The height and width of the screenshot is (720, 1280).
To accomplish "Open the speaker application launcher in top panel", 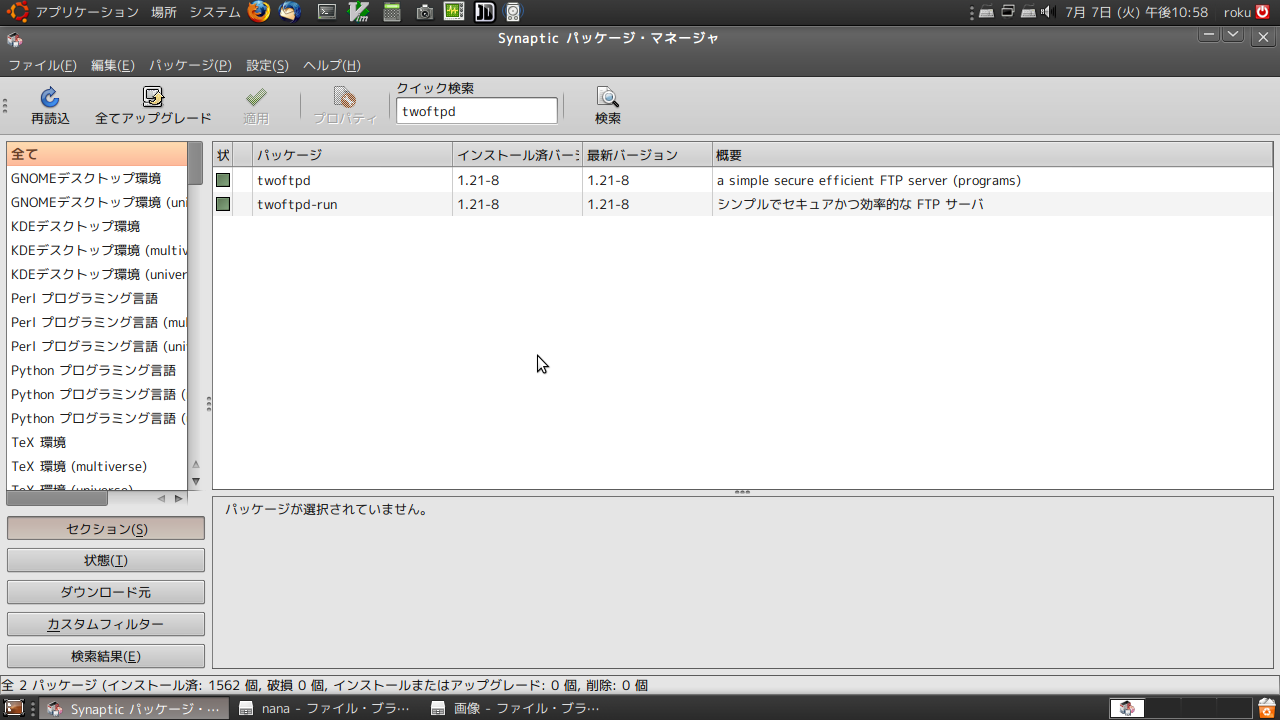I will coord(513,12).
